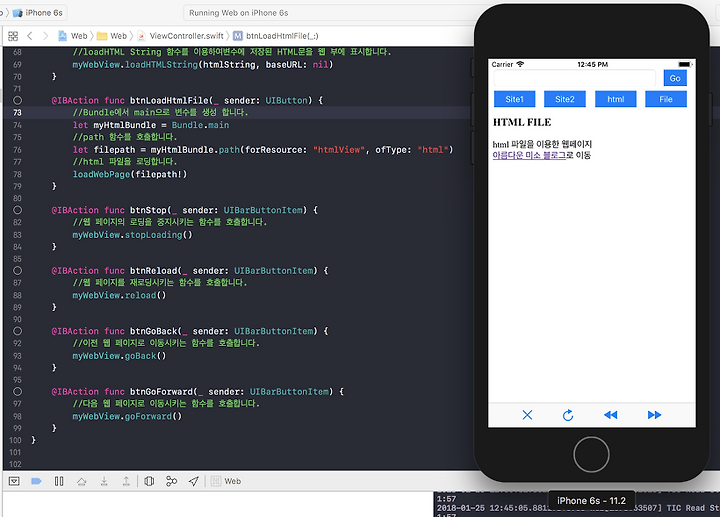
Task: Select Web folder in jump bar
Action: [x=112, y=36]
